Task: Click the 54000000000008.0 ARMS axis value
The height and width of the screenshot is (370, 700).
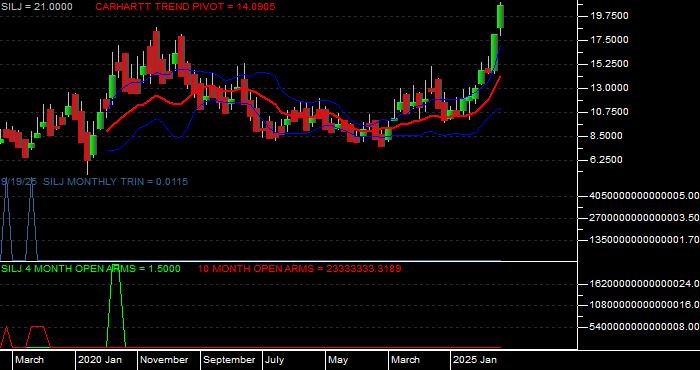Action: coord(645,328)
